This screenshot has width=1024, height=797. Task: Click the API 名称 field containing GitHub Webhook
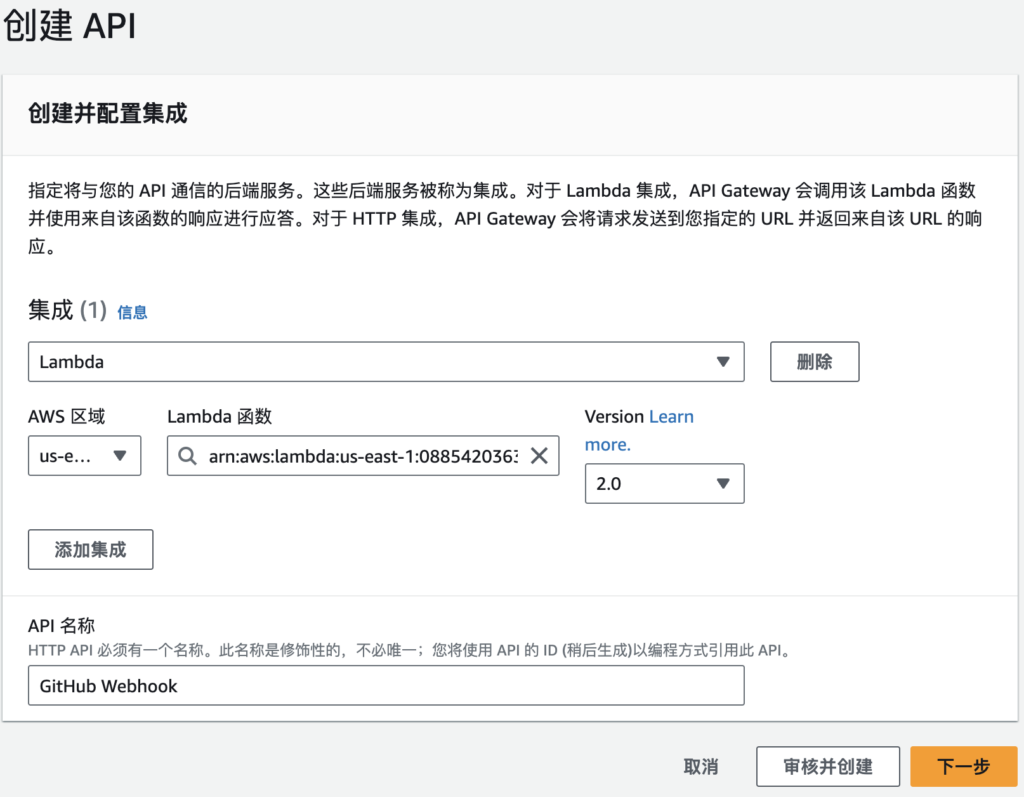(x=385, y=687)
